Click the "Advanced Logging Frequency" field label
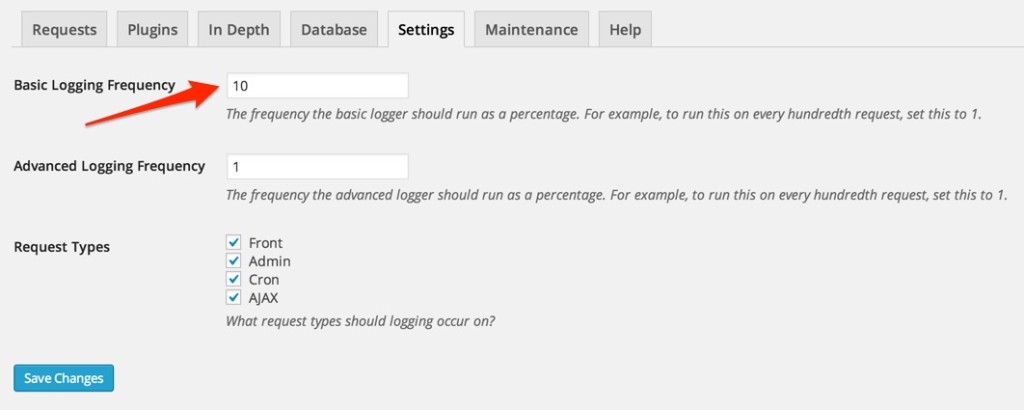This screenshot has height=410, width=1024. click(x=110, y=166)
